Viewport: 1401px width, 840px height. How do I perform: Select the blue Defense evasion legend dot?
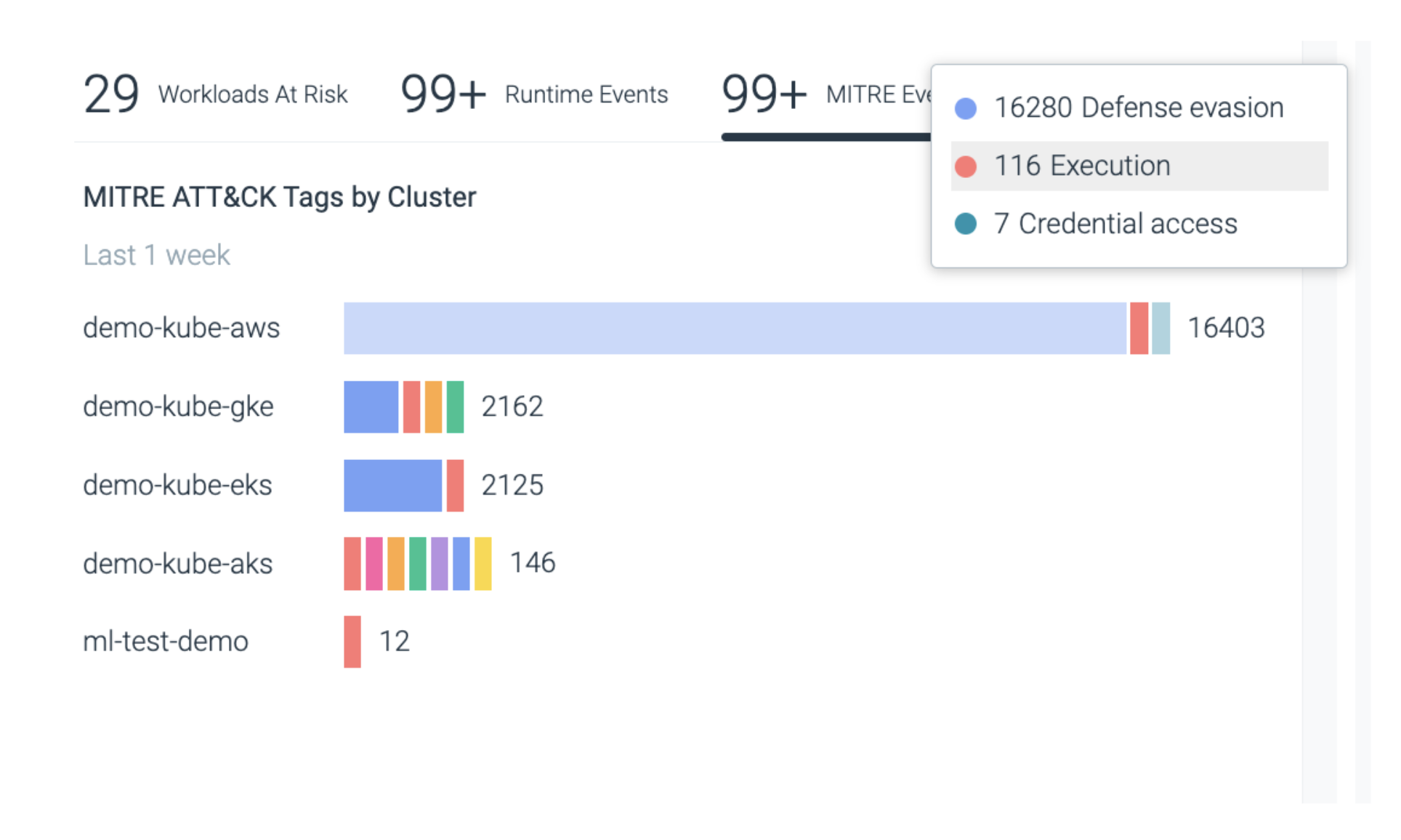(x=966, y=107)
